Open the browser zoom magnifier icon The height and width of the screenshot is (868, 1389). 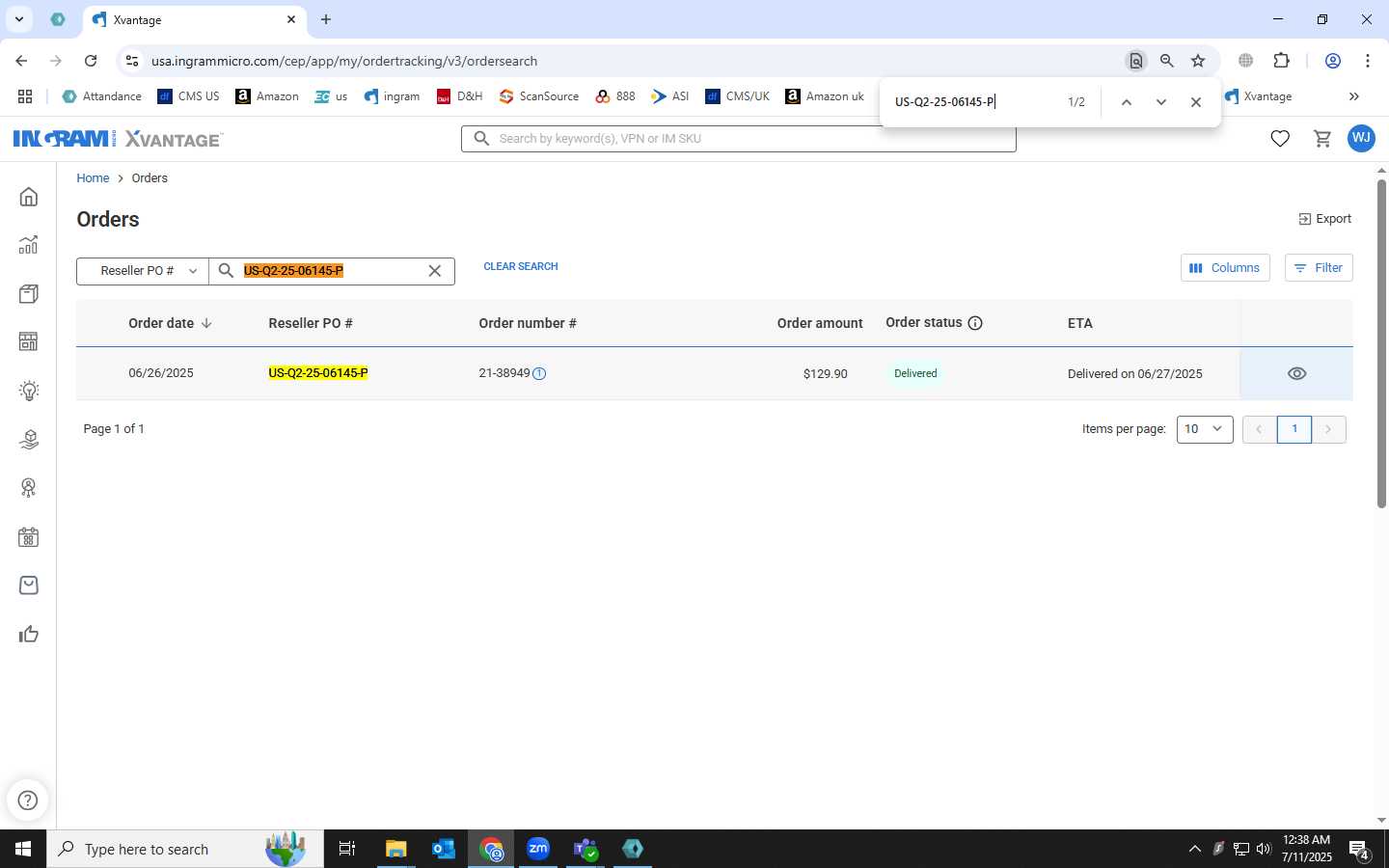pos(1167,61)
